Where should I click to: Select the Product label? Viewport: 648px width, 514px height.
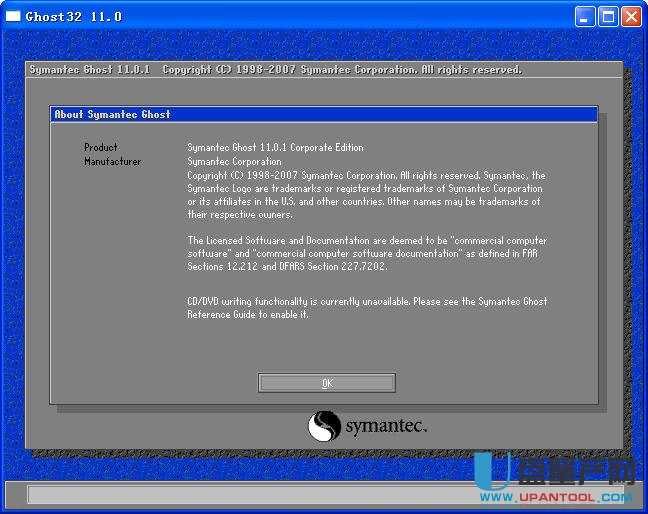pyautogui.click(x=101, y=148)
